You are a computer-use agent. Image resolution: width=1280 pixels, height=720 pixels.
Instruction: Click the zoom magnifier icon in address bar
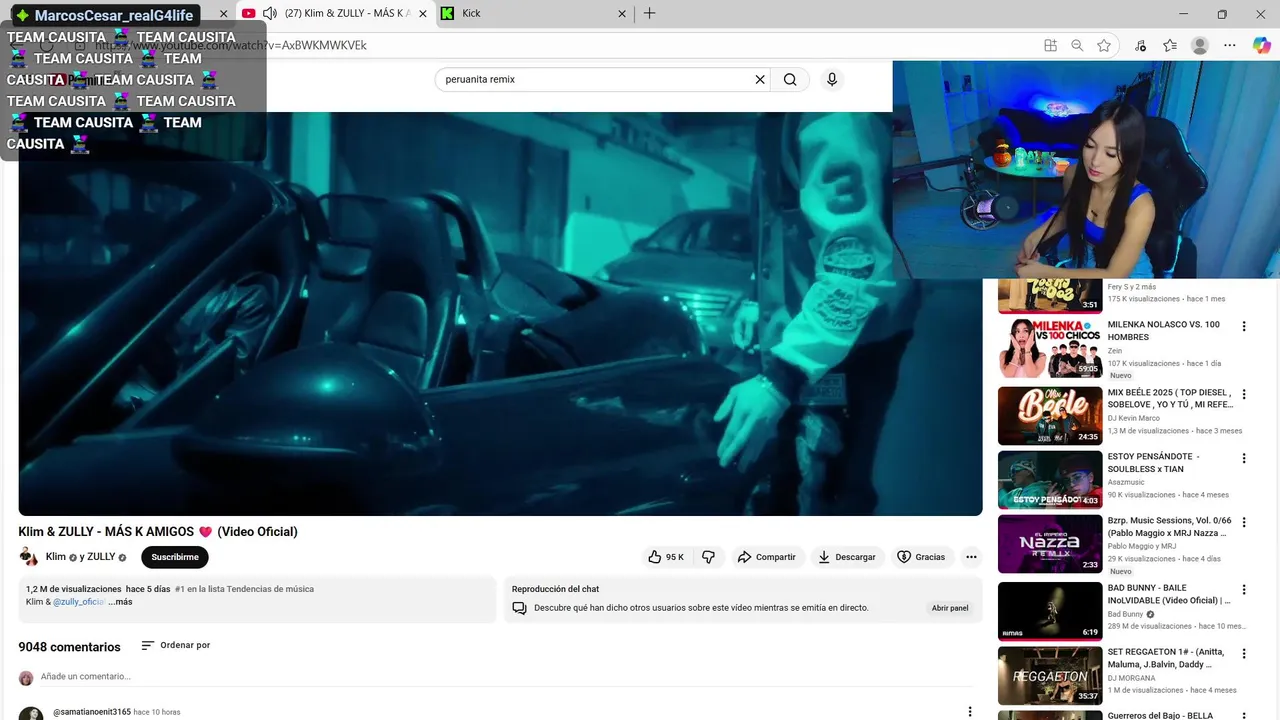pos(1077,45)
